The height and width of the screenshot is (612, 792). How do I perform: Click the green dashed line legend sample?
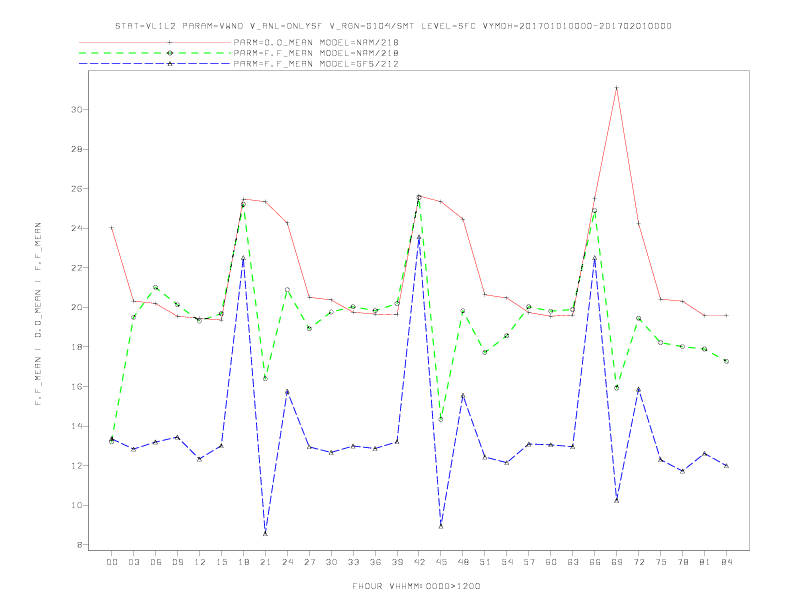click(x=155, y=53)
